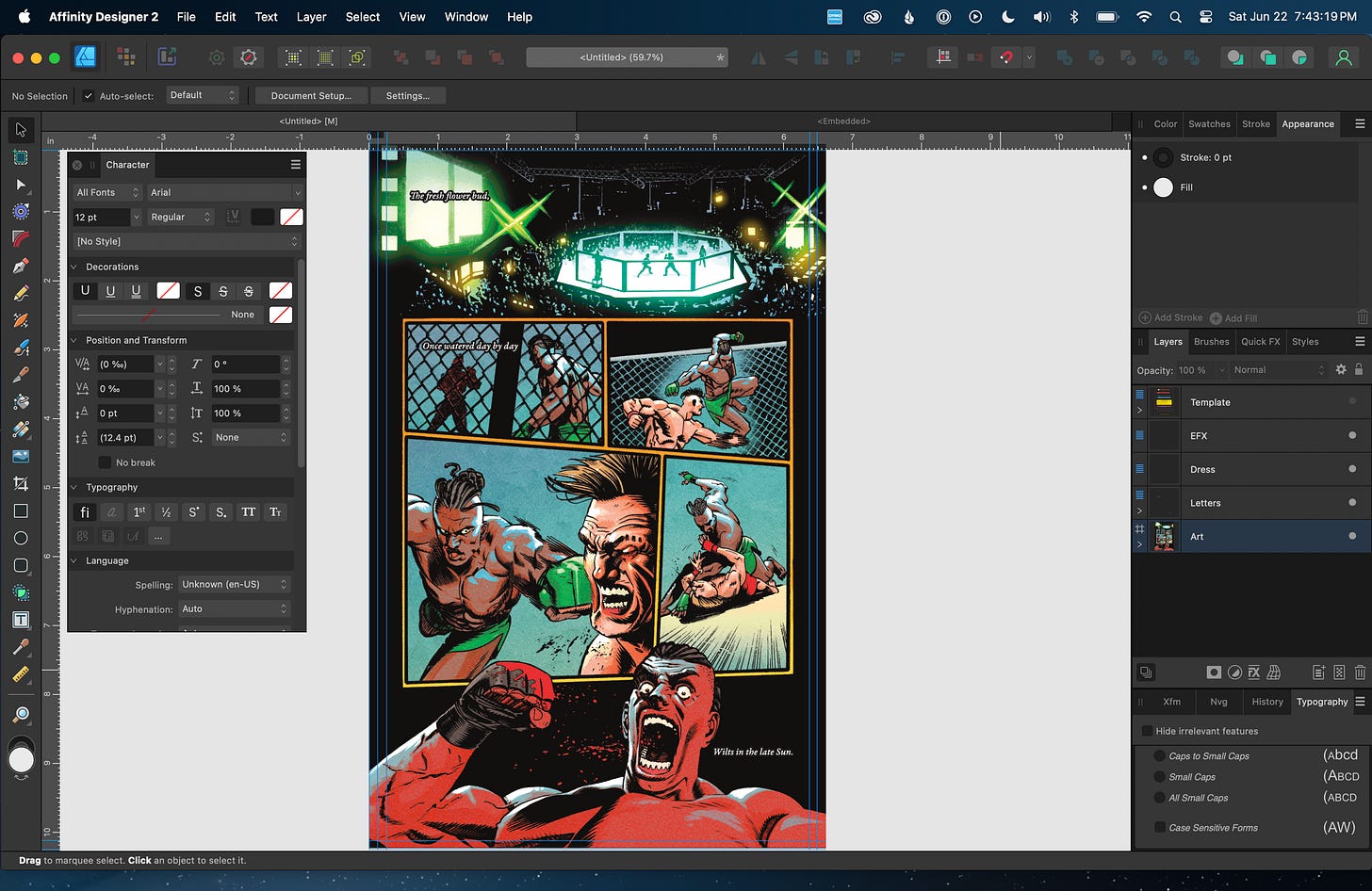
Task: Select the Node tool
Action: point(21,185)
